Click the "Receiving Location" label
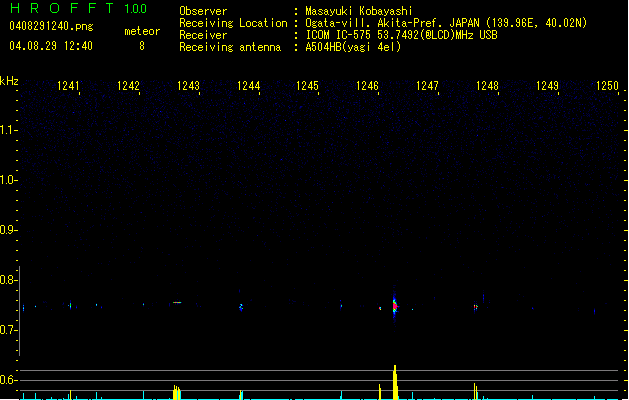The height and width of the screenshot is (400, 629). click(x=233, y=23)
